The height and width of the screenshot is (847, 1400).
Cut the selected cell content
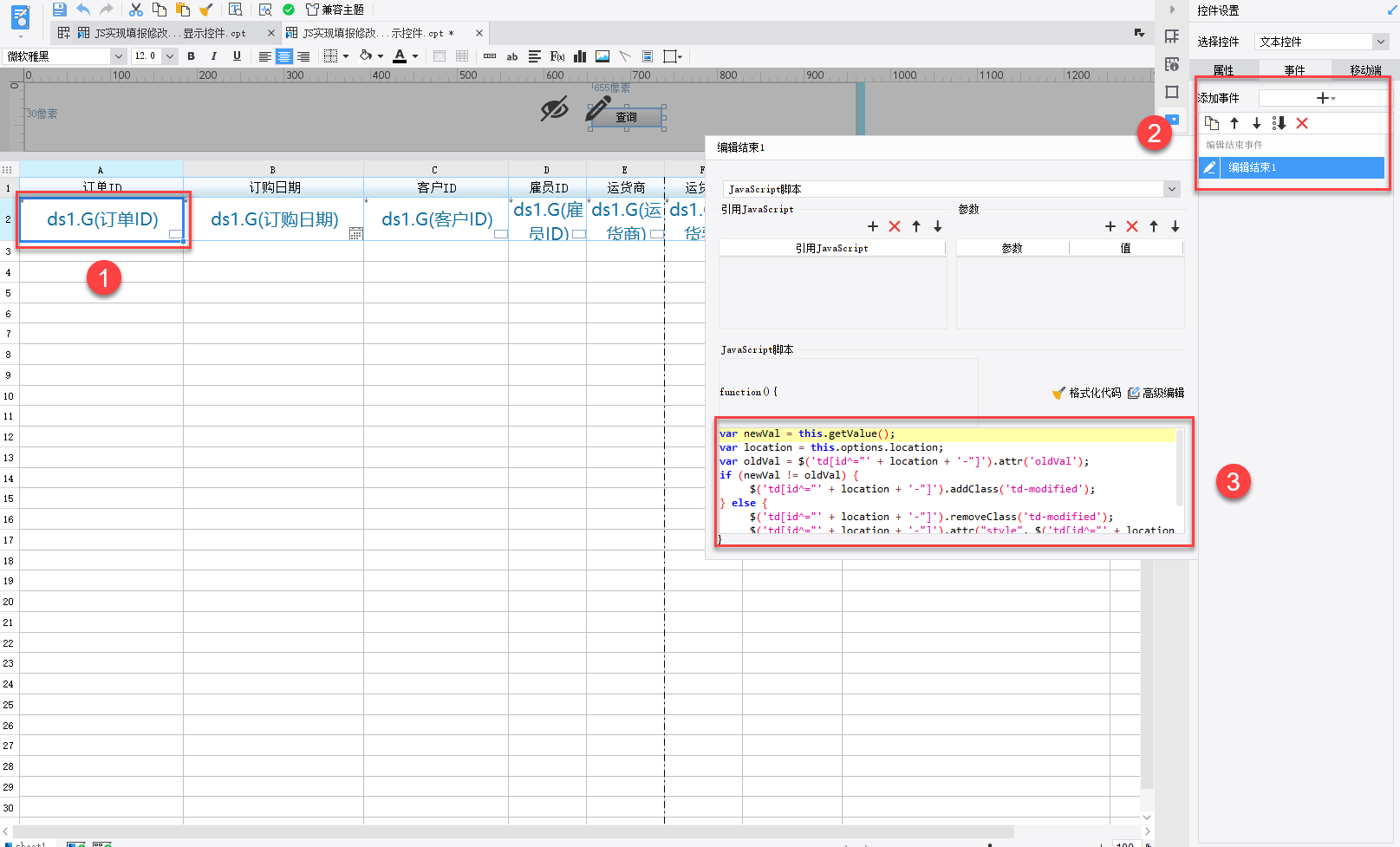click(x=136, y=10)
